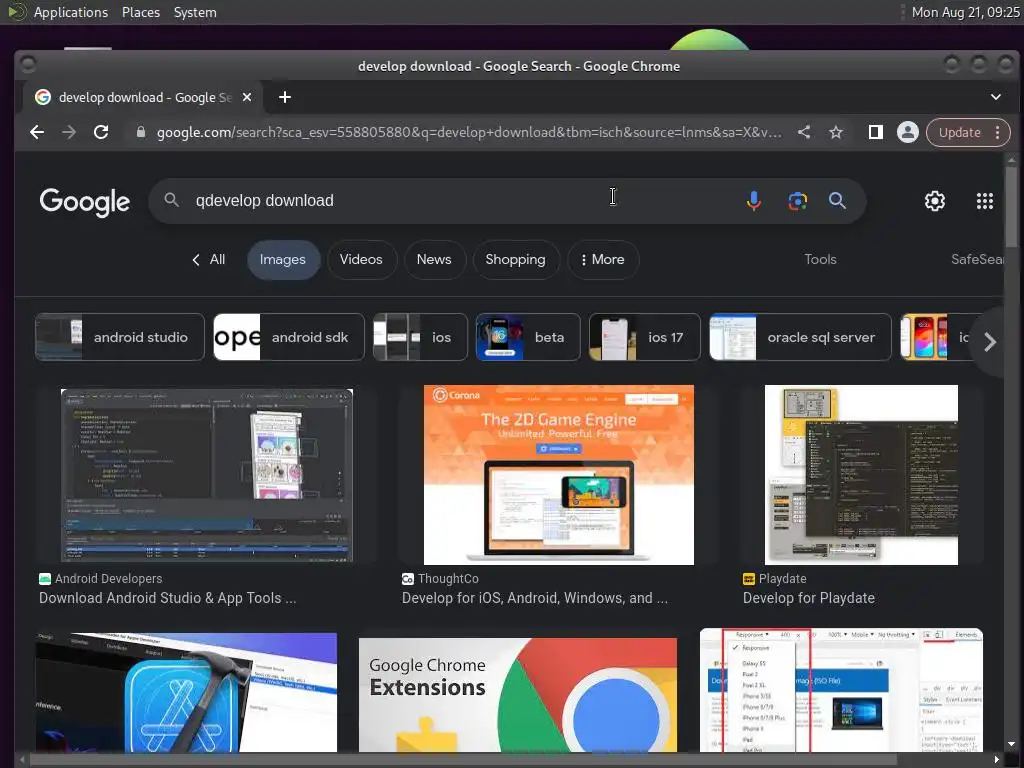Image resolution: width=1024 pixels, height=768 pixels.
Task: Bookmark this page with the star
Action: click(x=836, y=133)
